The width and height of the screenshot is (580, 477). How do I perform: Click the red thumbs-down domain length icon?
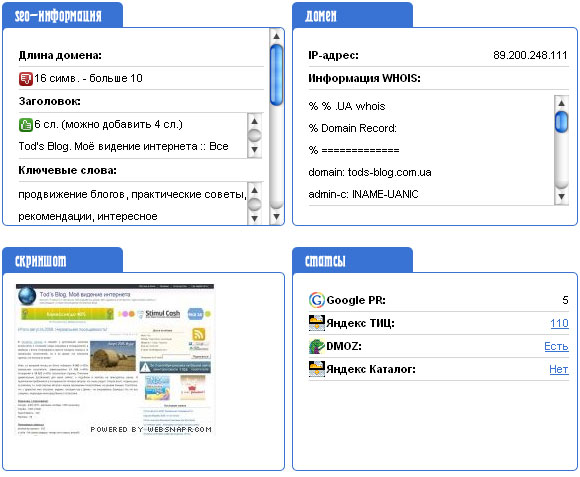[x=26, y=79]
